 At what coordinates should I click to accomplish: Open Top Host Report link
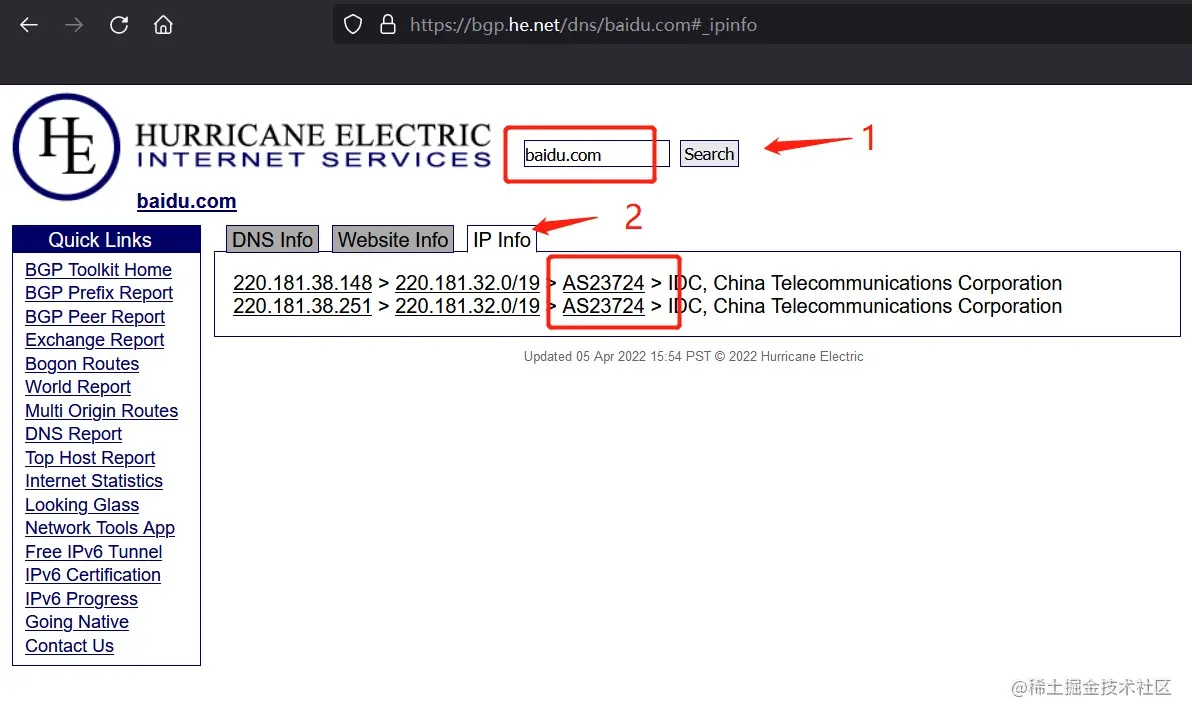coord(90,458)
